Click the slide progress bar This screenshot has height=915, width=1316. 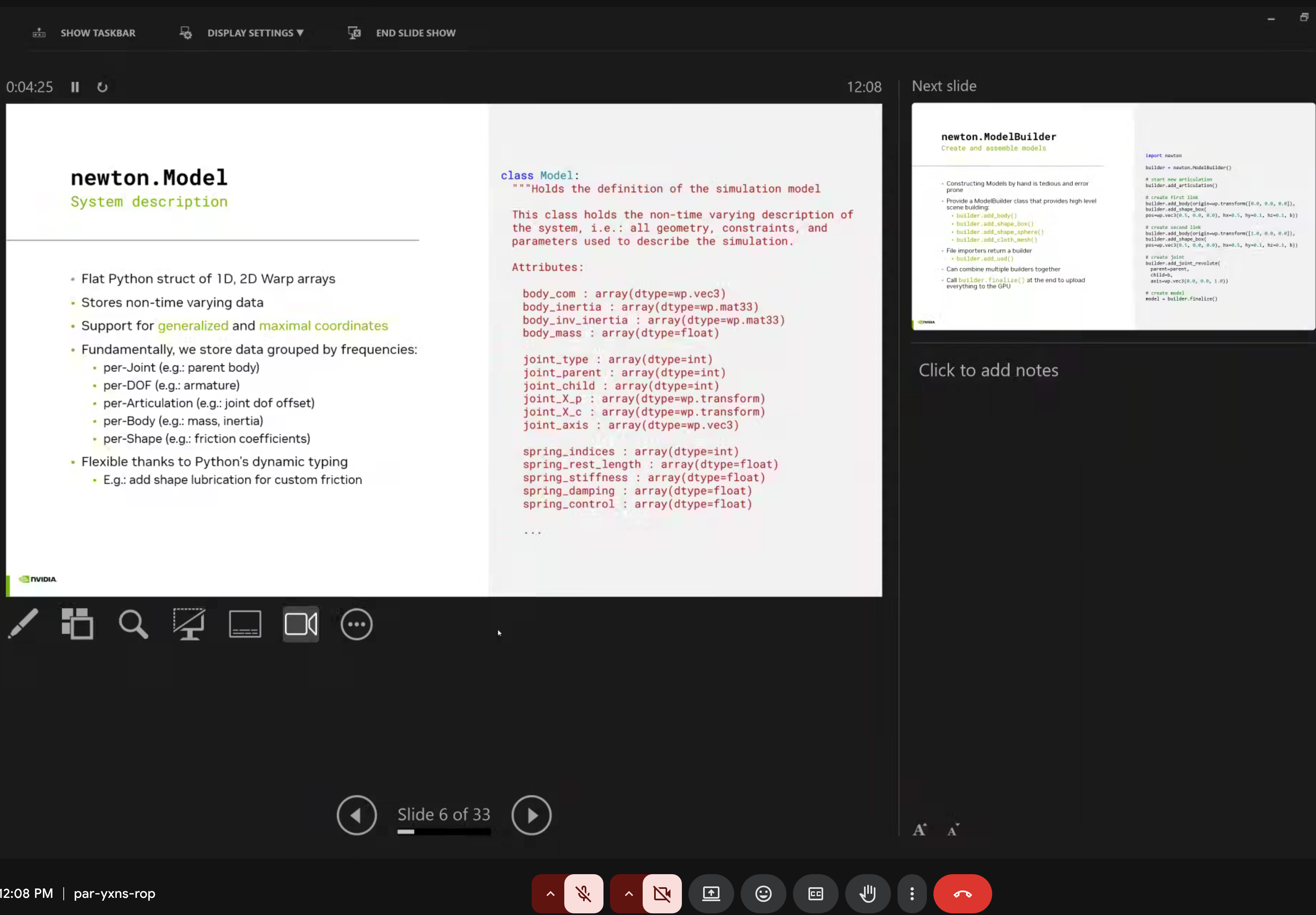443,831
